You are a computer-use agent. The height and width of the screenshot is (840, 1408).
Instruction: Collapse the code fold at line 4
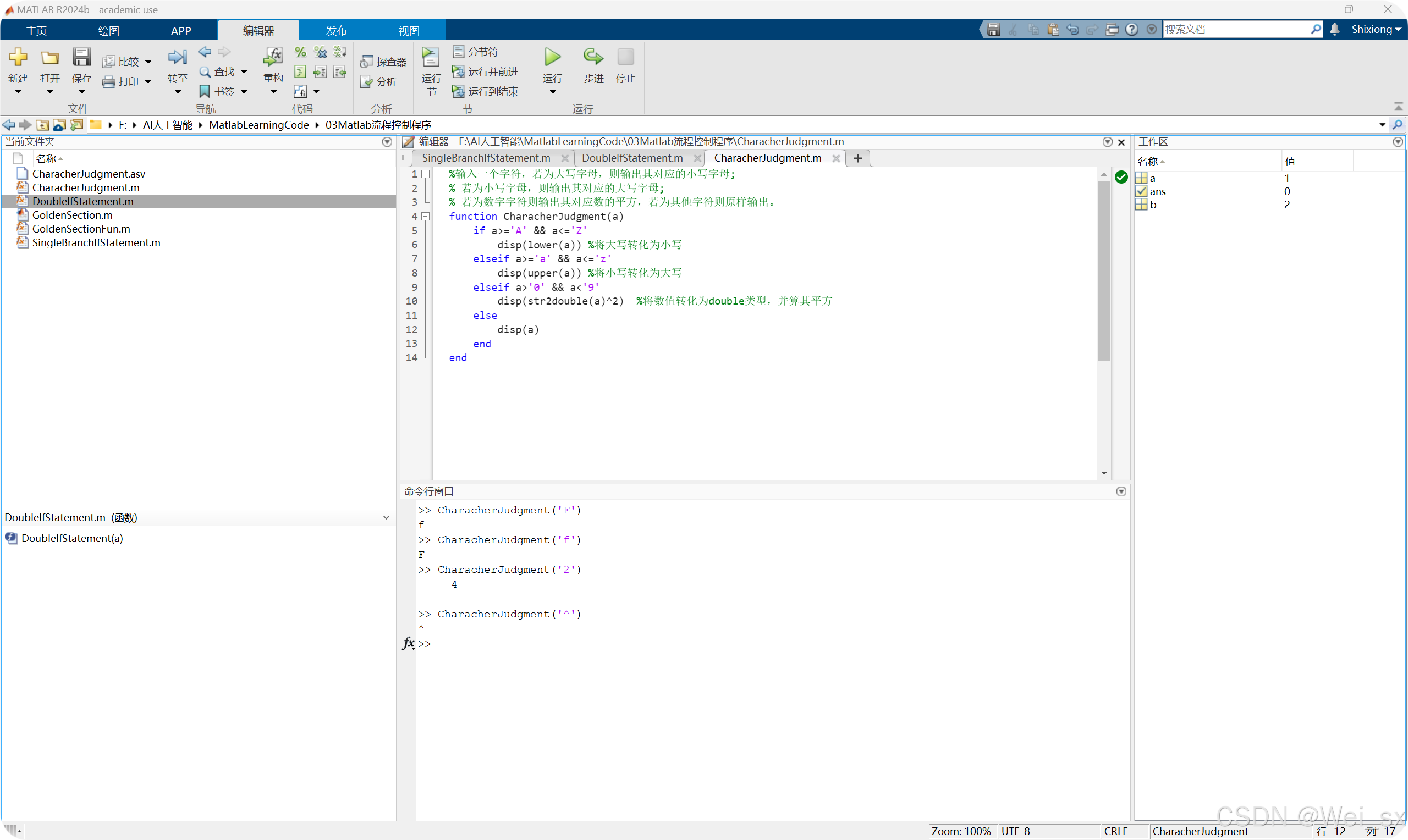coord(426,216)
